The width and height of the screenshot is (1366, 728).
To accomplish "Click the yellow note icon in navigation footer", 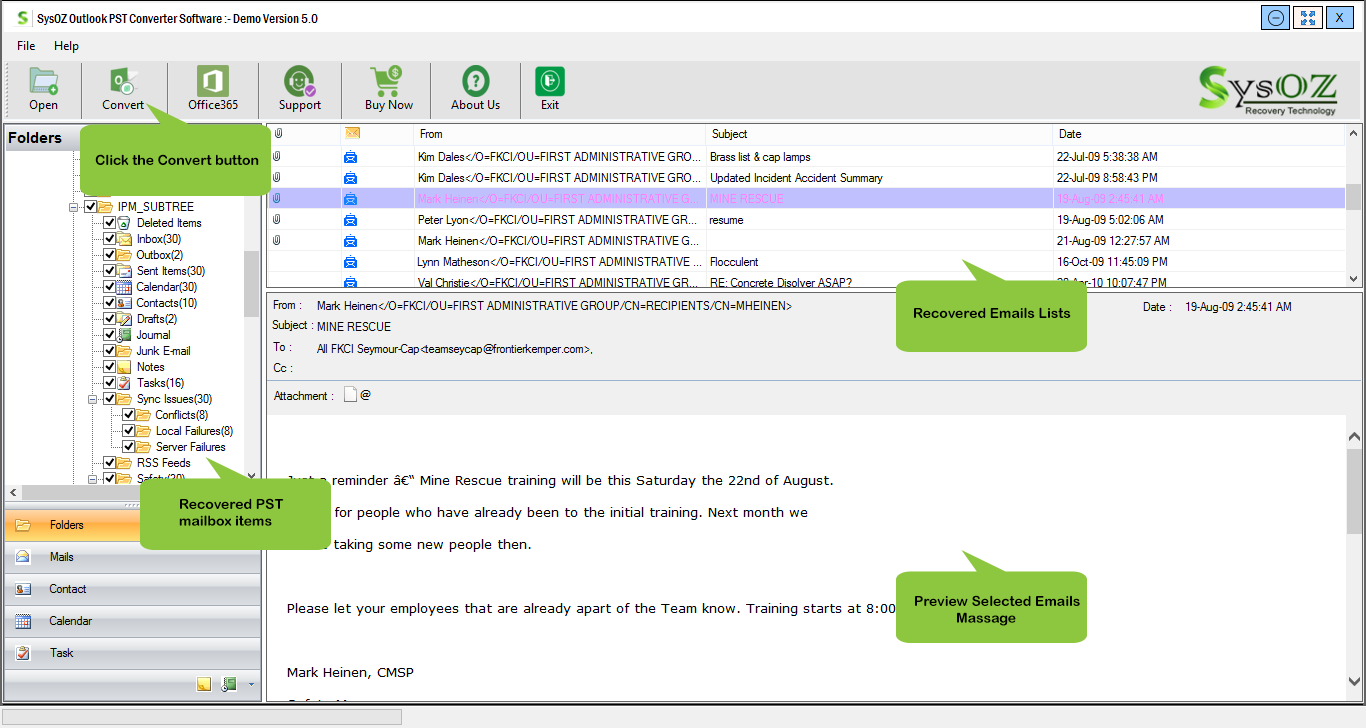I will click(204, 684).
